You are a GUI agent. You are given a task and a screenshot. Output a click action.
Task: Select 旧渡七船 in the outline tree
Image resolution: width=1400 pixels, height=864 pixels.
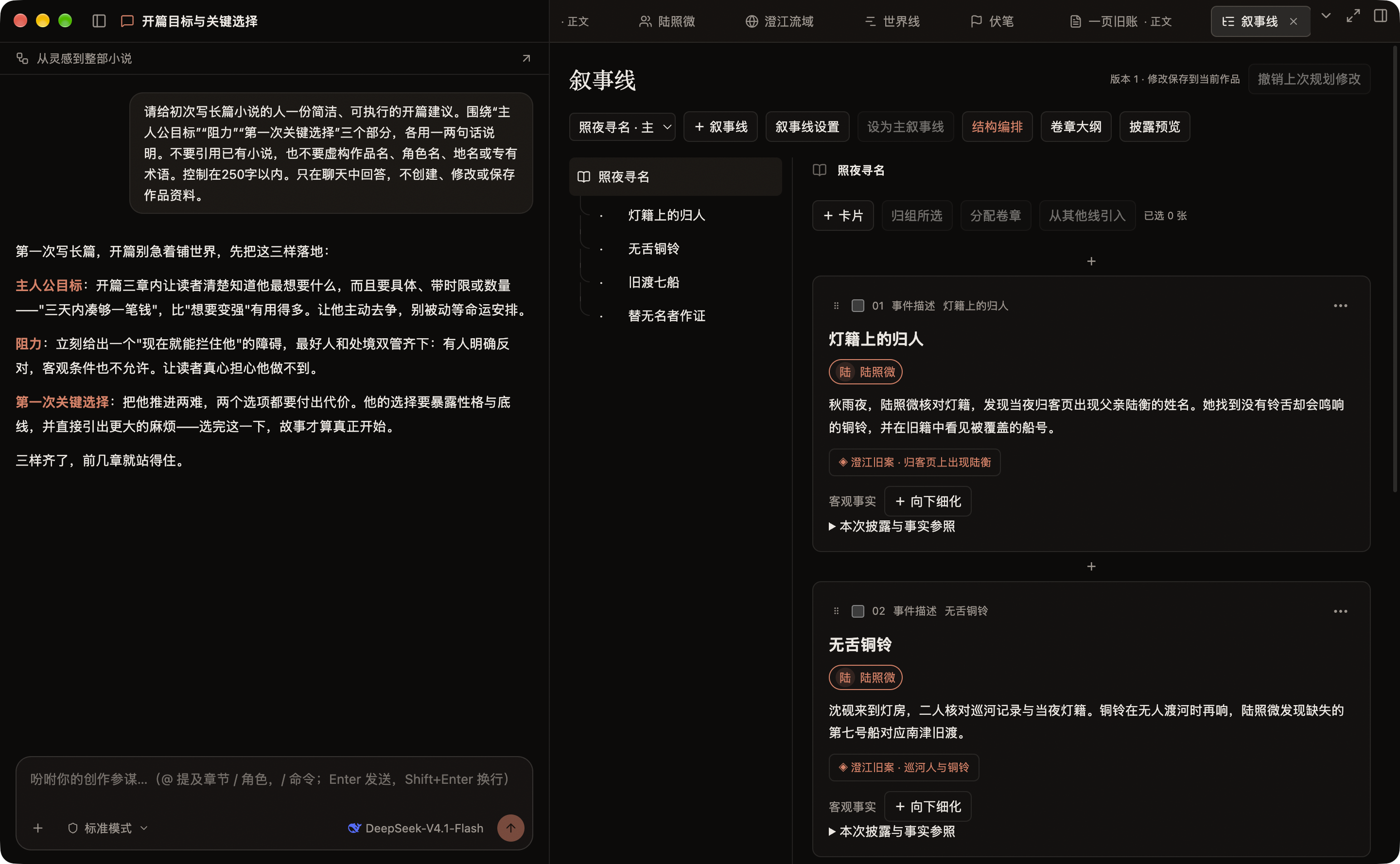point(653,282)
